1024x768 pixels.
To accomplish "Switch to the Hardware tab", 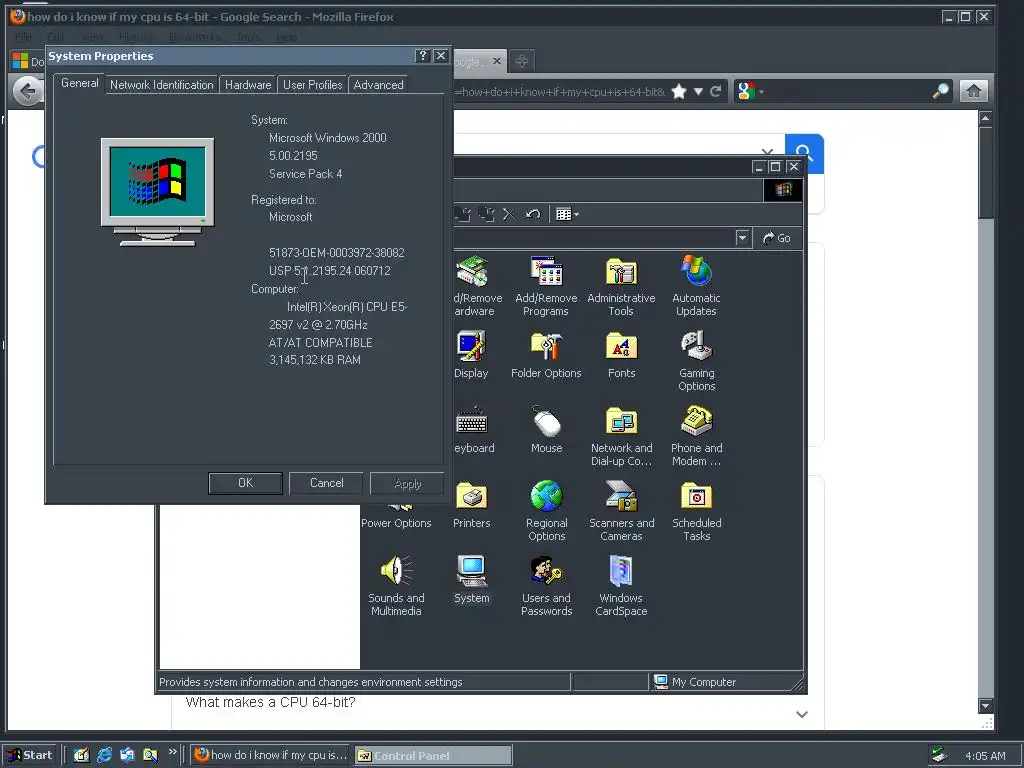I will (248, 85).
